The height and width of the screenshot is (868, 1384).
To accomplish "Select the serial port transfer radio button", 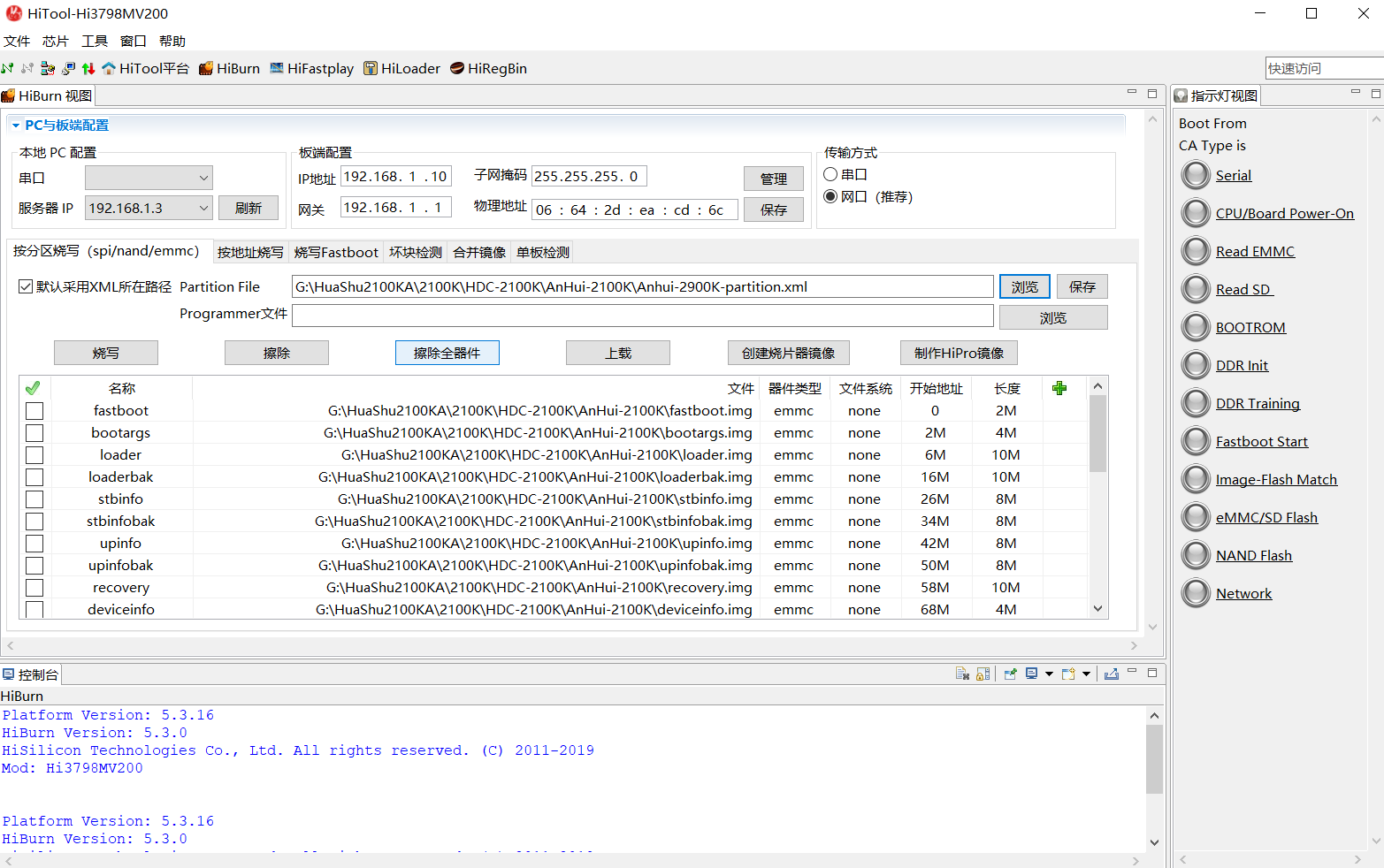I will point(830,175).
